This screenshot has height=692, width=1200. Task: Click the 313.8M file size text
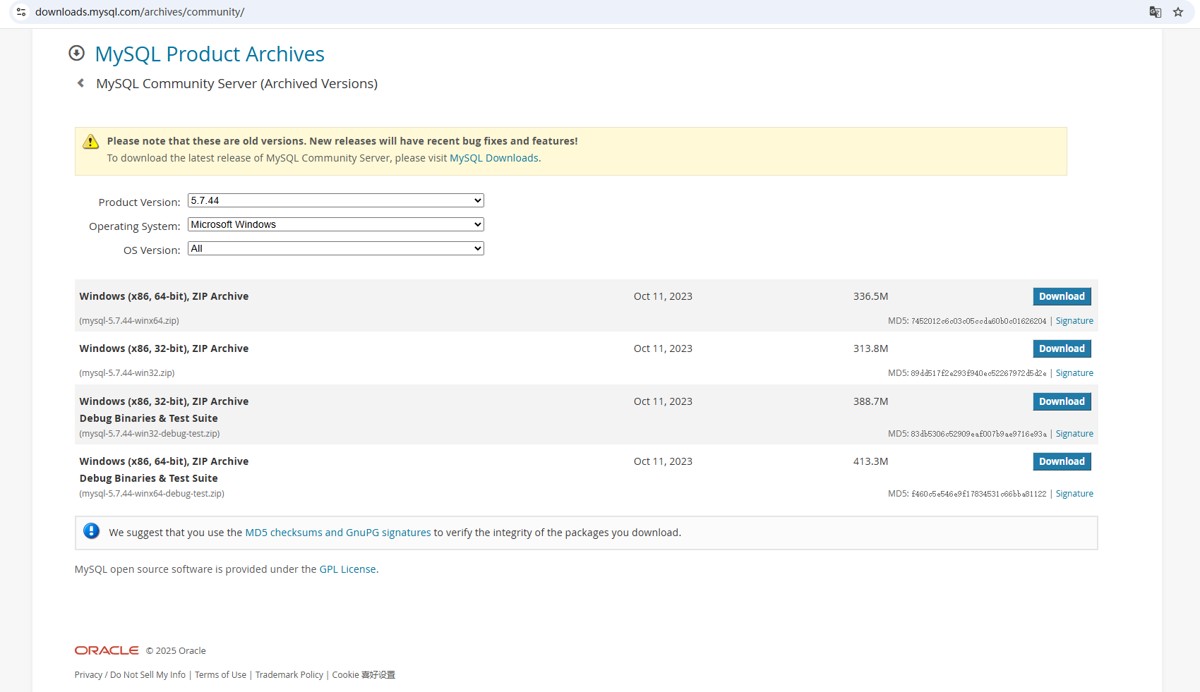(x=871, y=348)
